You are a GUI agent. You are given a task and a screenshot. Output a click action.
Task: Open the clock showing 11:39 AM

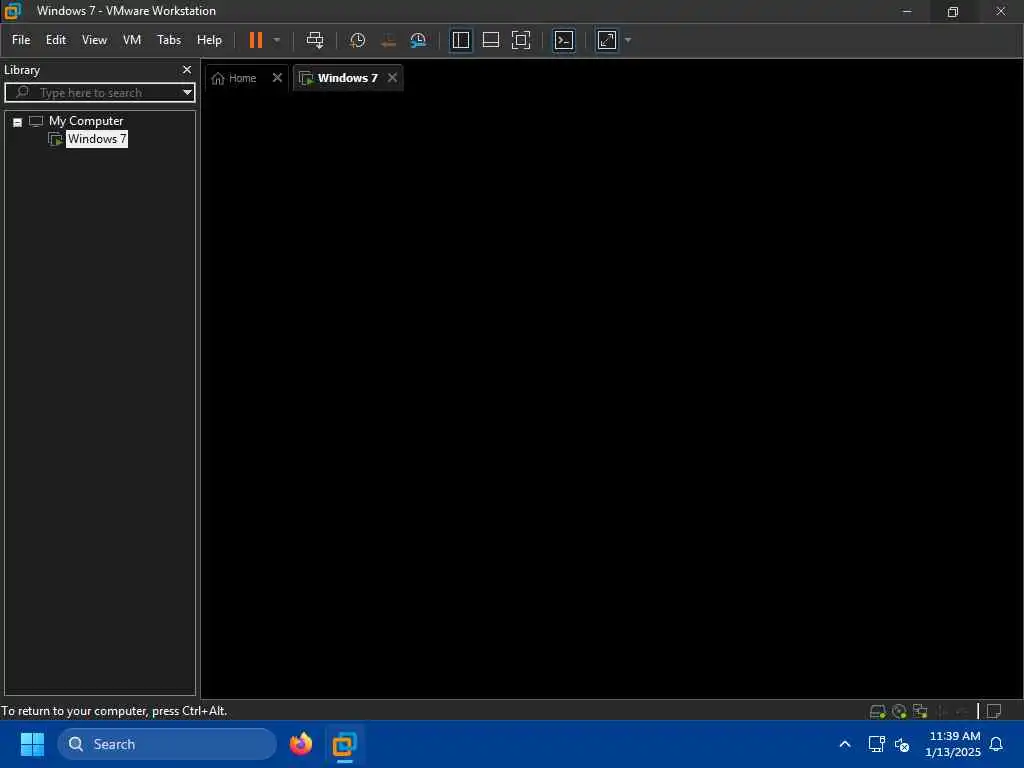coord(953,744)
